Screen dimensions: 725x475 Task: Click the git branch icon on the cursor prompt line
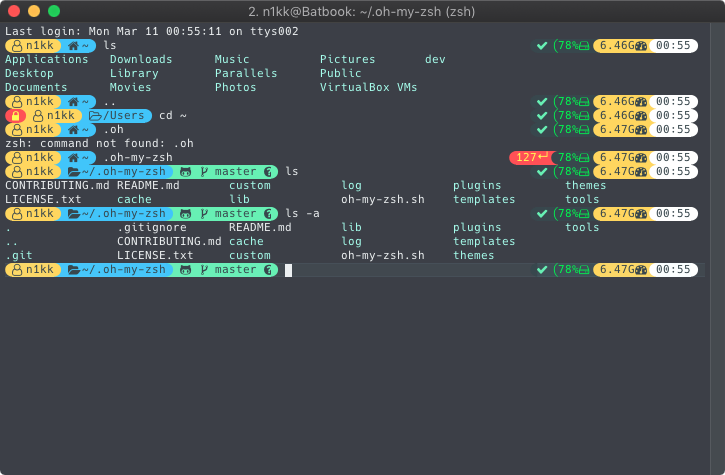pyautogui.click(x=204, y=270)
